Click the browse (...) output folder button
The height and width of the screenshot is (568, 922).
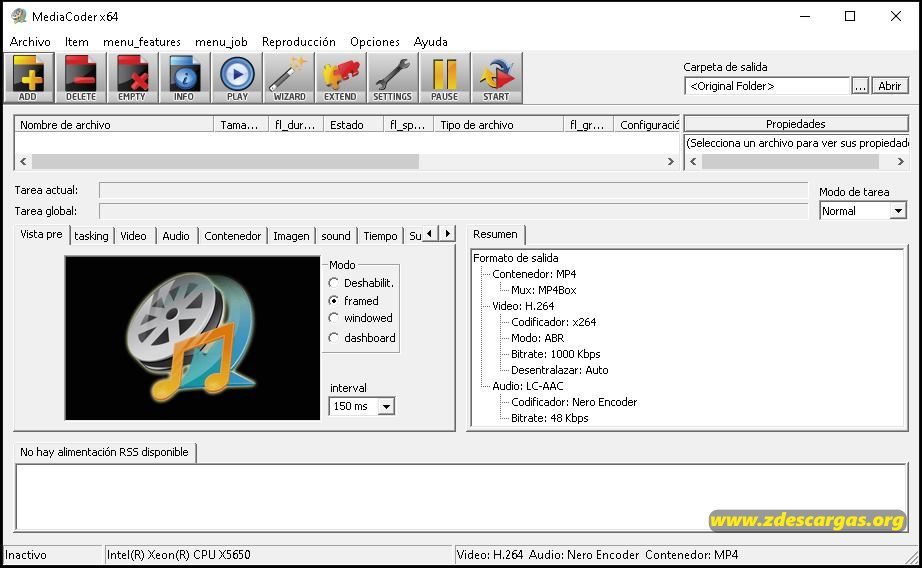(x=860, y=86)
